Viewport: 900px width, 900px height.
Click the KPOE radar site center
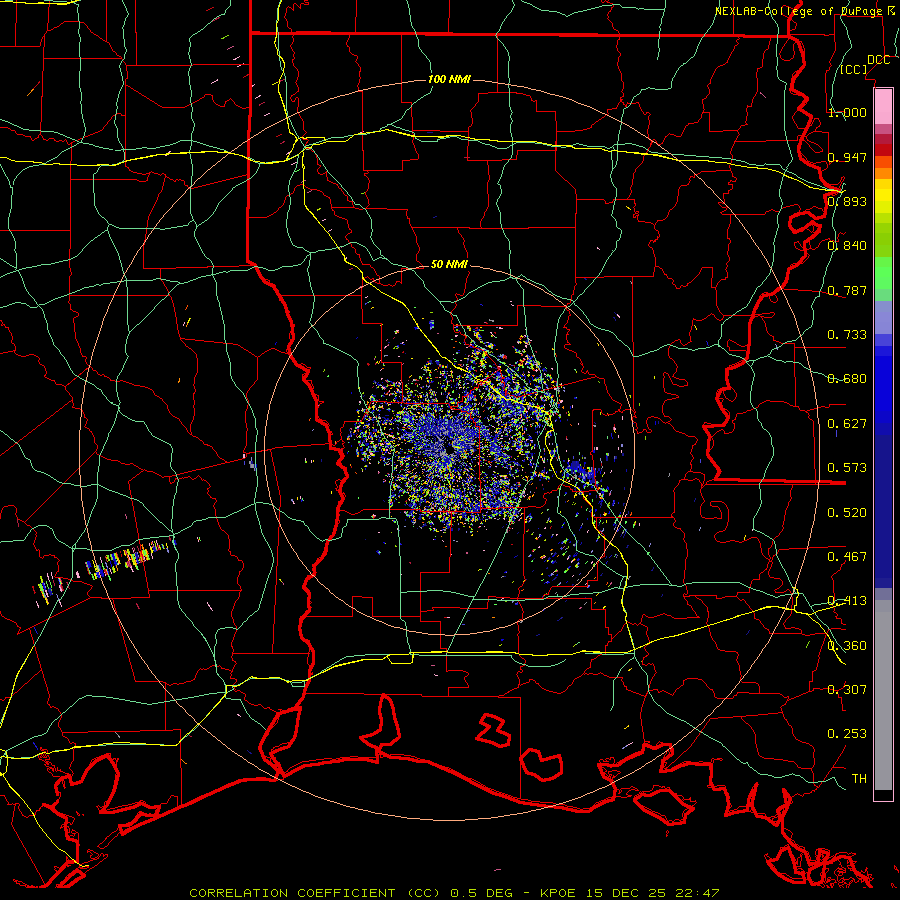(449, 449)
